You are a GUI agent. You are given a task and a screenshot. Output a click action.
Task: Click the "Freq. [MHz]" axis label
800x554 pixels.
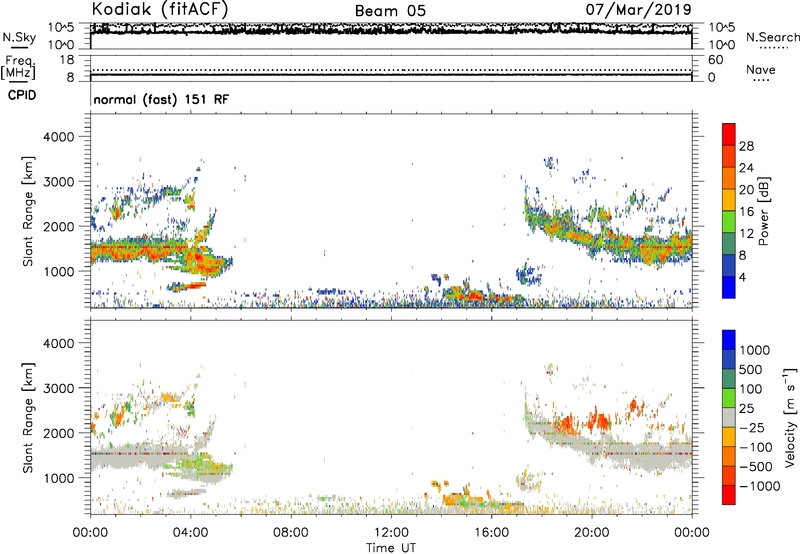click(18, 68)
